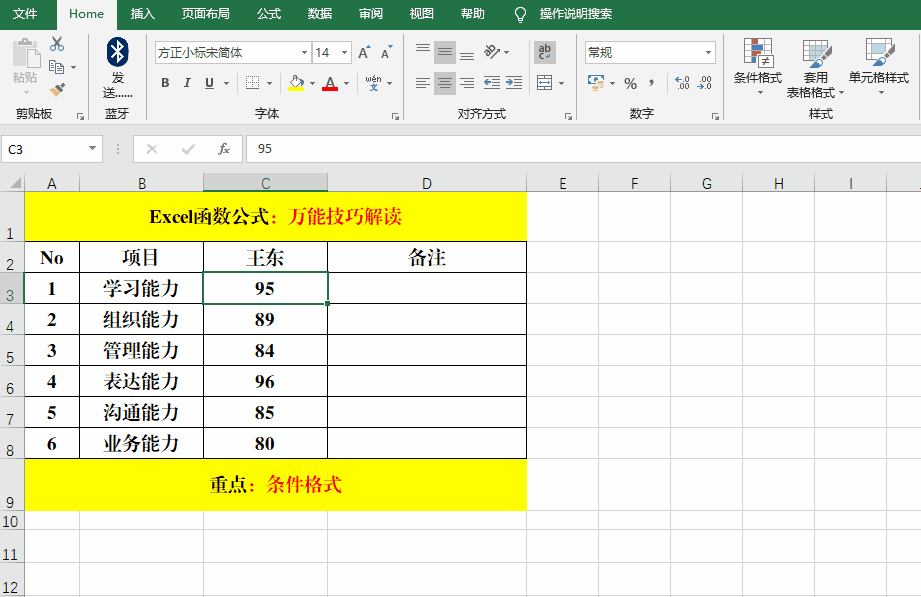Image resolution: width=921 pixels, height=597 pixels.
Task: Select cell containing 表达能力
Action: [x=142, y=381]
